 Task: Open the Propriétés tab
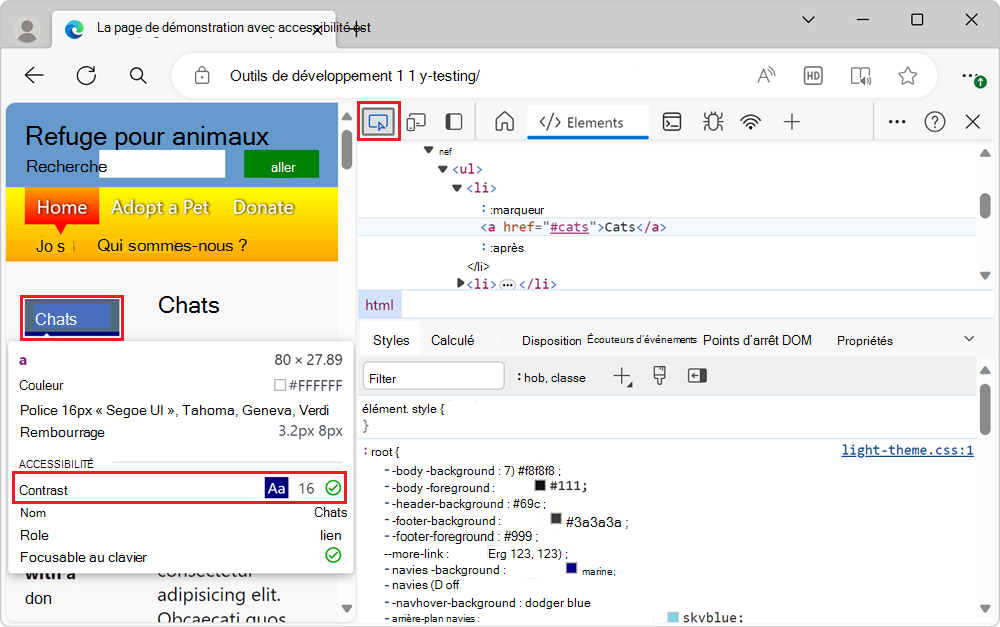(865, 341)
